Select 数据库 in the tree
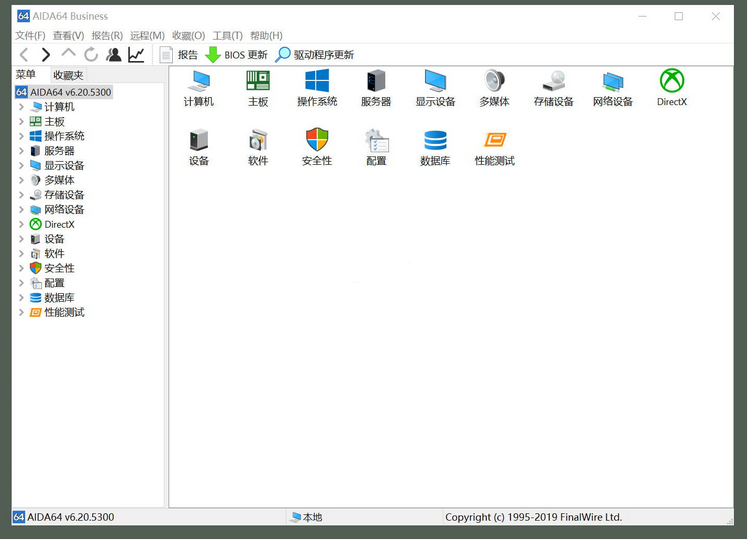Viewport: 748px width, 541px height. click(x=59, y=298)
